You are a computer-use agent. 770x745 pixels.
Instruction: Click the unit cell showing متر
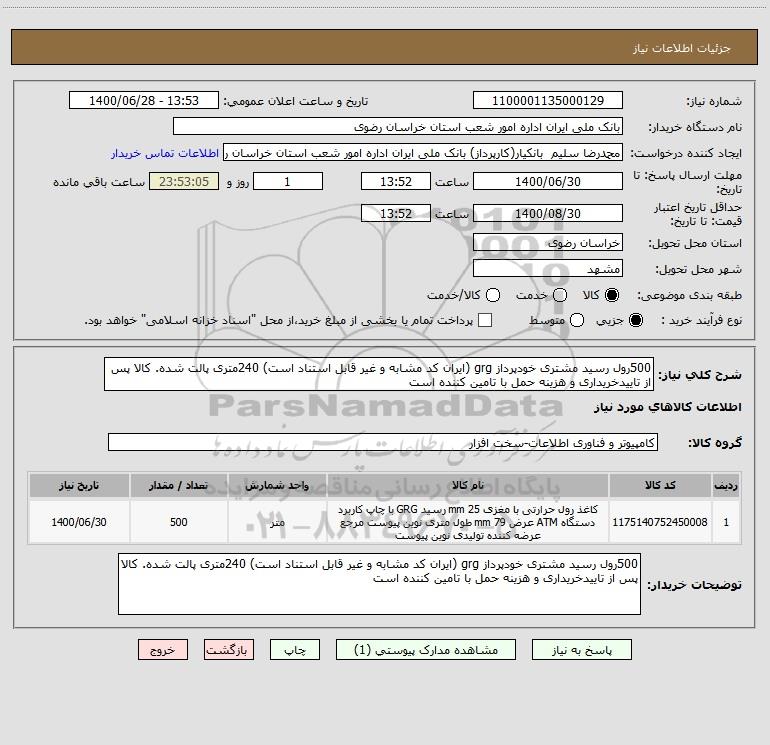pyautogui.click(x=277, y=522)
